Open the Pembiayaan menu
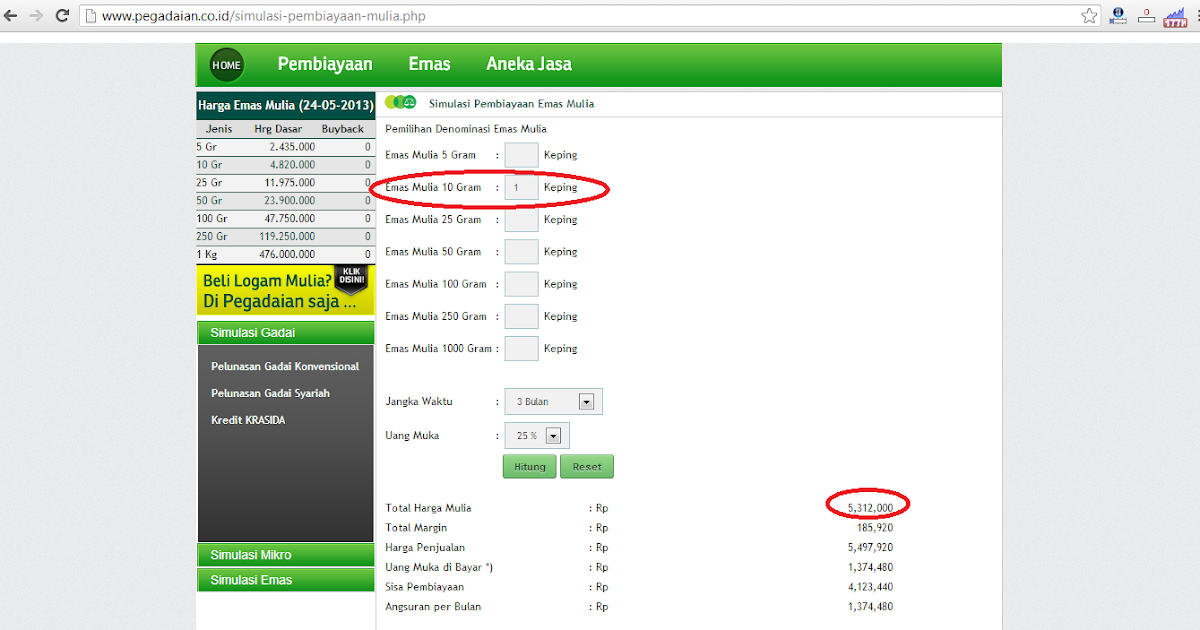Screen dimensions: 1200x630 [325, 64]
